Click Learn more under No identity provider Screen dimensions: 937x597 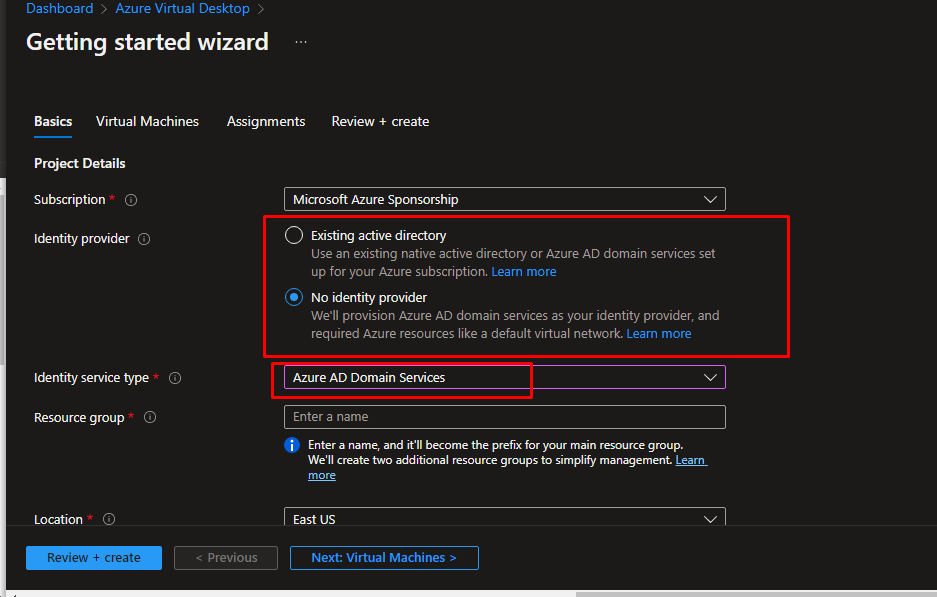click(x=658, y=334)
